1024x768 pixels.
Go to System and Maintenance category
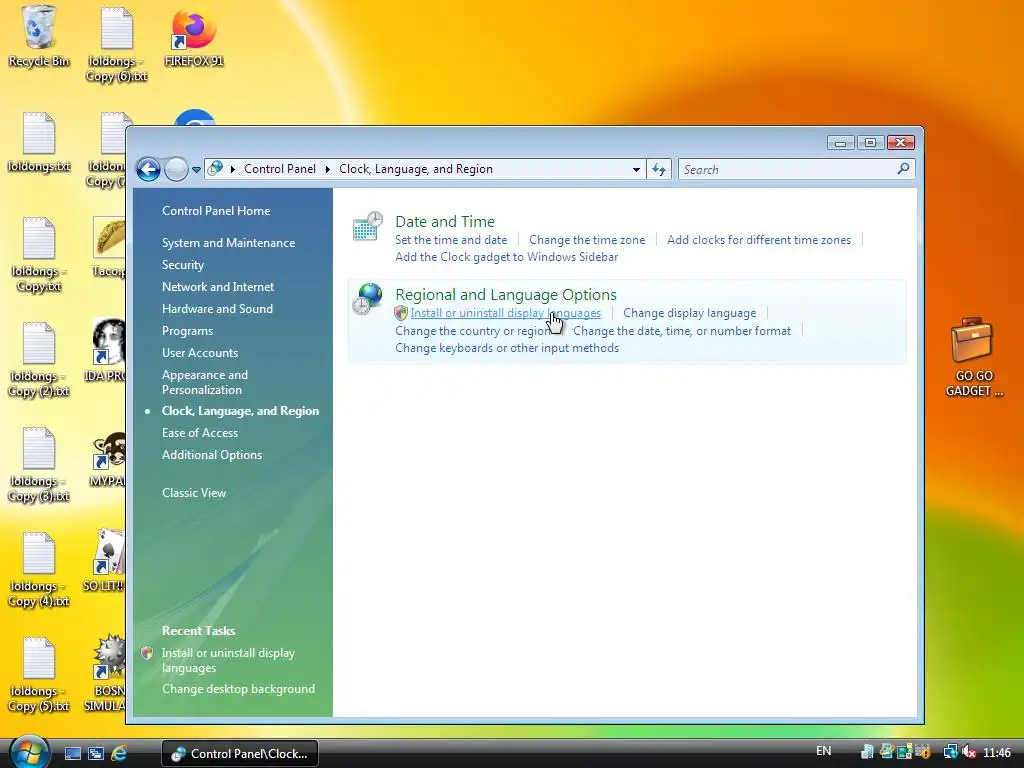(229, 243)
